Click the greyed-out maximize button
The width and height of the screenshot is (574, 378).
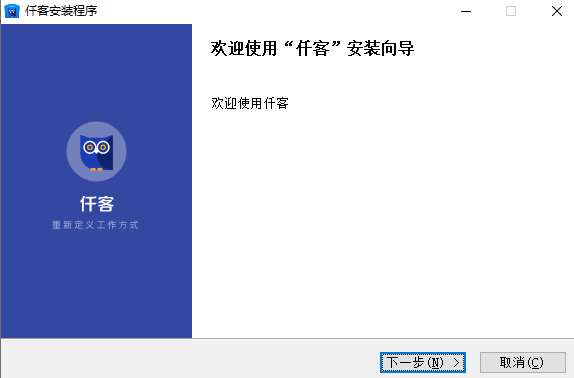pos(511,11)
